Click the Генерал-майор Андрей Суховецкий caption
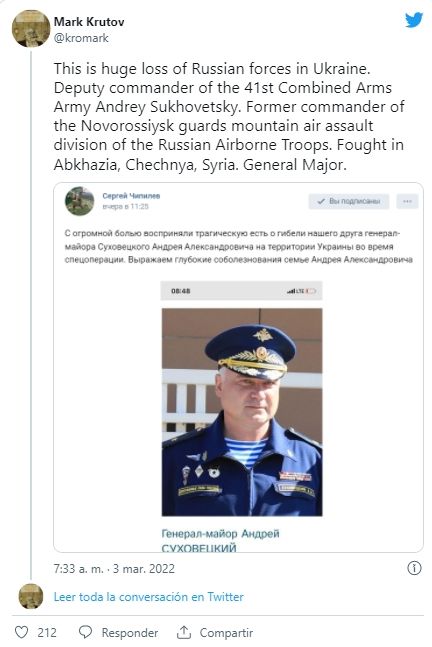 click(220, 540)
